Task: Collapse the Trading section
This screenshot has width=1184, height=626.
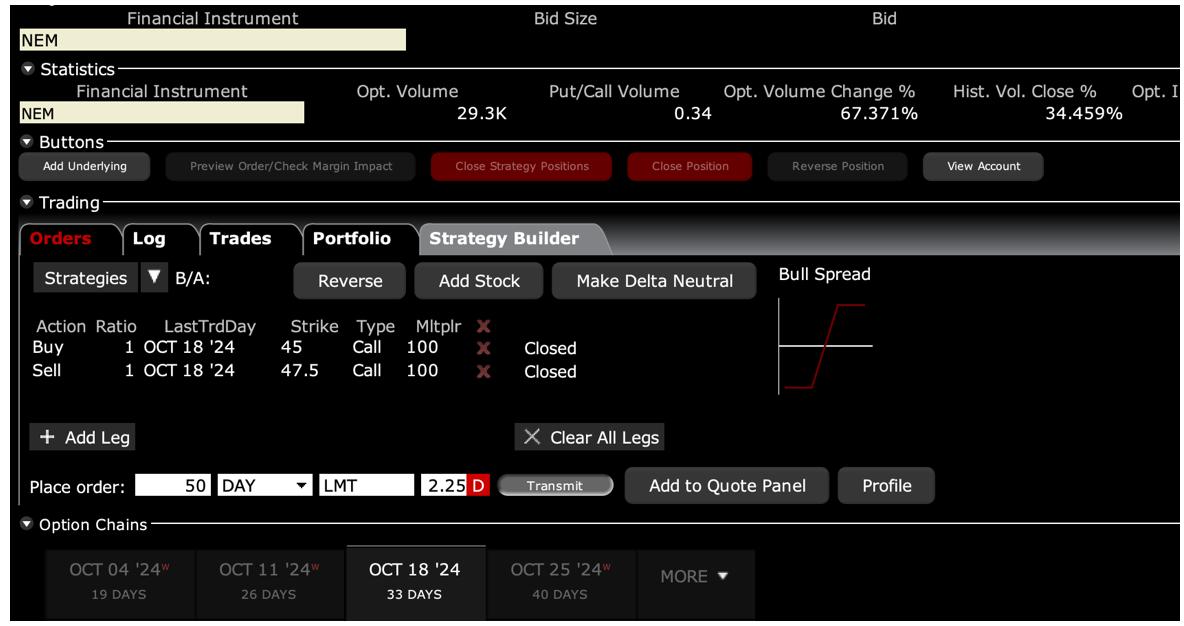Action: (x=28, y=203)
